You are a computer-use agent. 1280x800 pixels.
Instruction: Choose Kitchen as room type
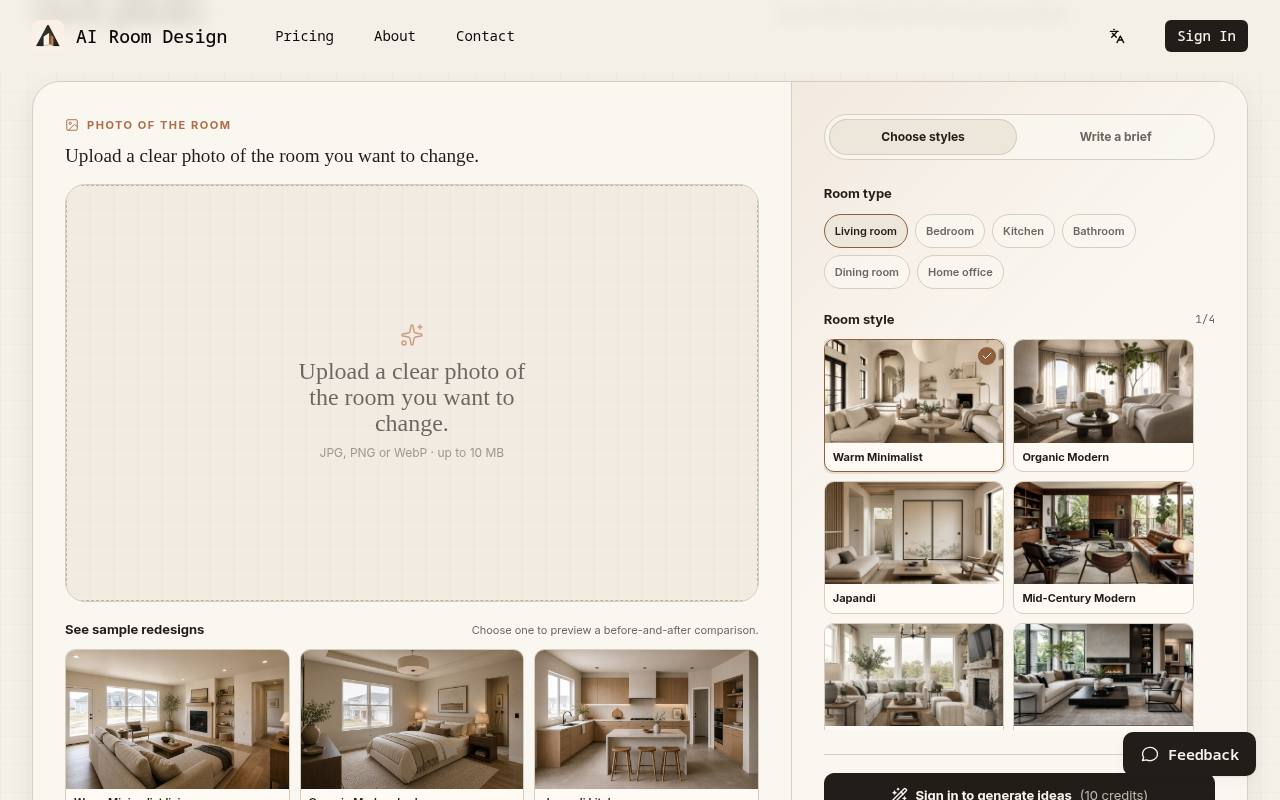point(1023,231)
